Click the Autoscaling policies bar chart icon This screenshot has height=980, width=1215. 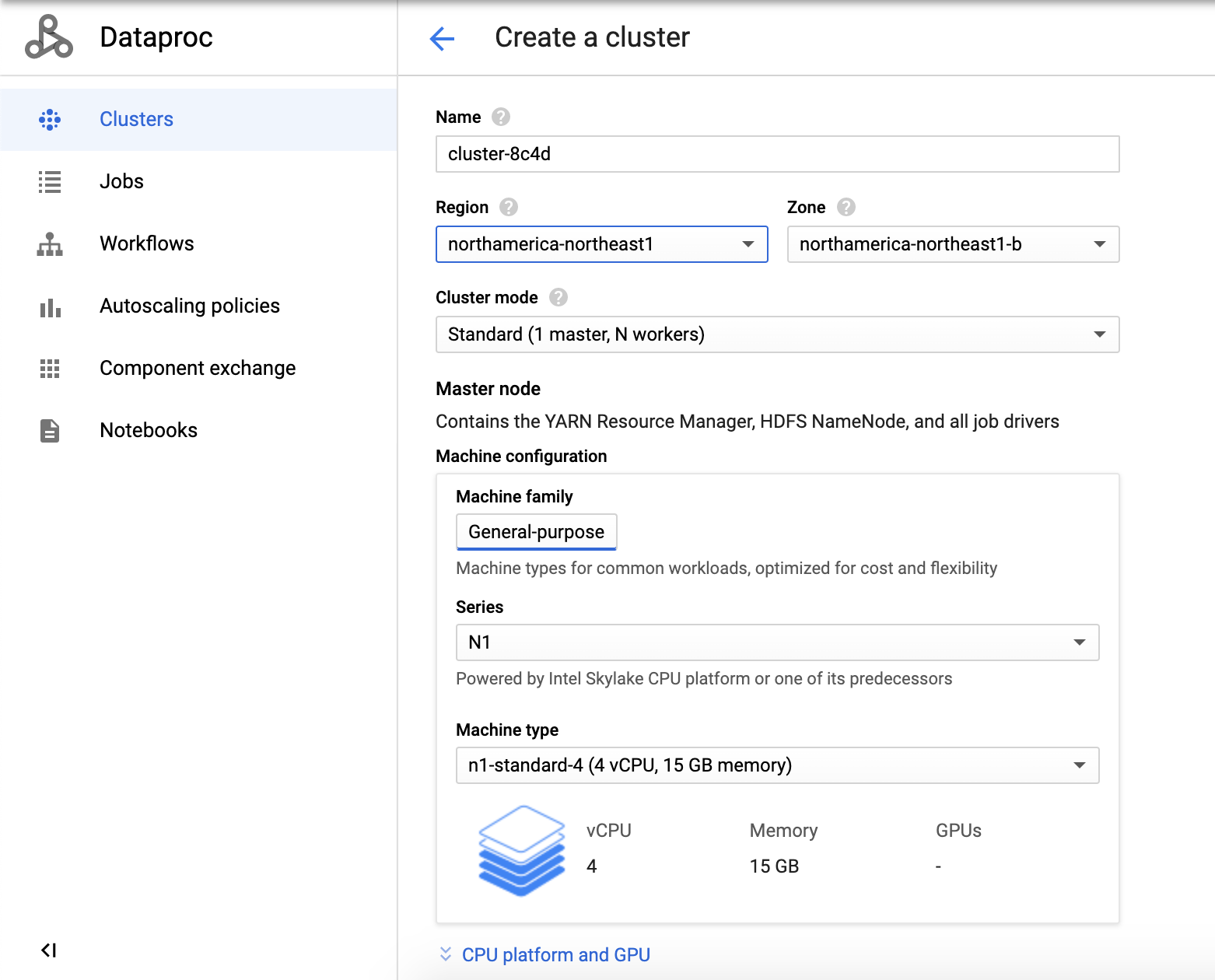click(49, 306)
